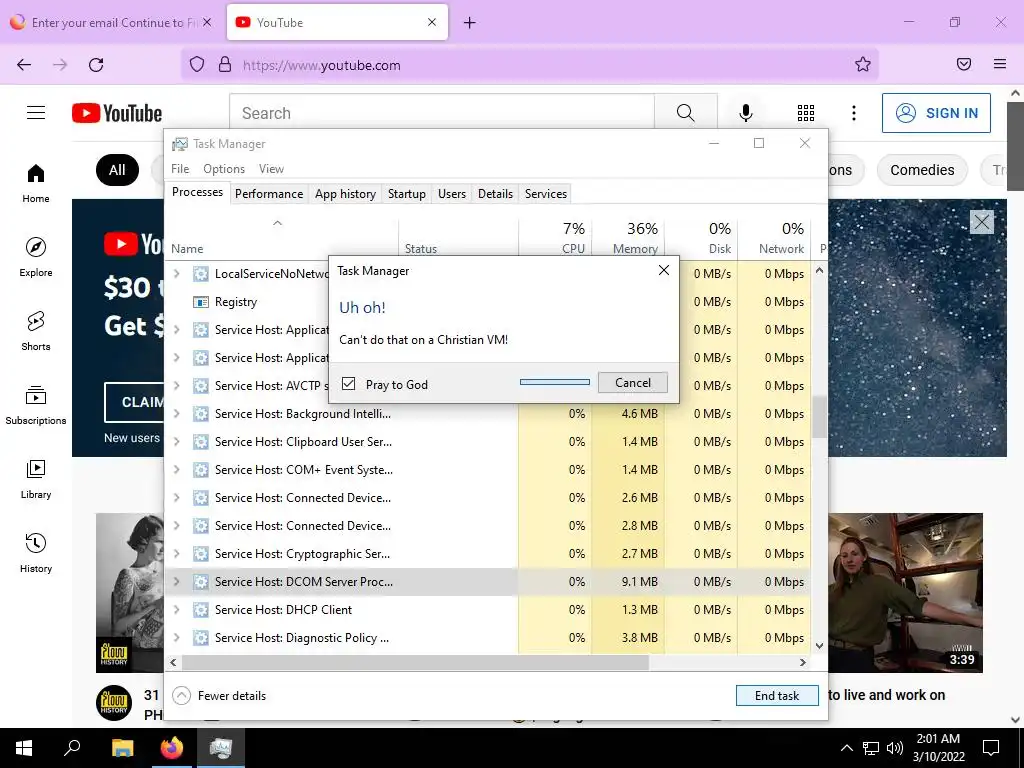Expand Service Host: Background Intelli... row
1024x768 pixels.
click(x=176, y=414)
